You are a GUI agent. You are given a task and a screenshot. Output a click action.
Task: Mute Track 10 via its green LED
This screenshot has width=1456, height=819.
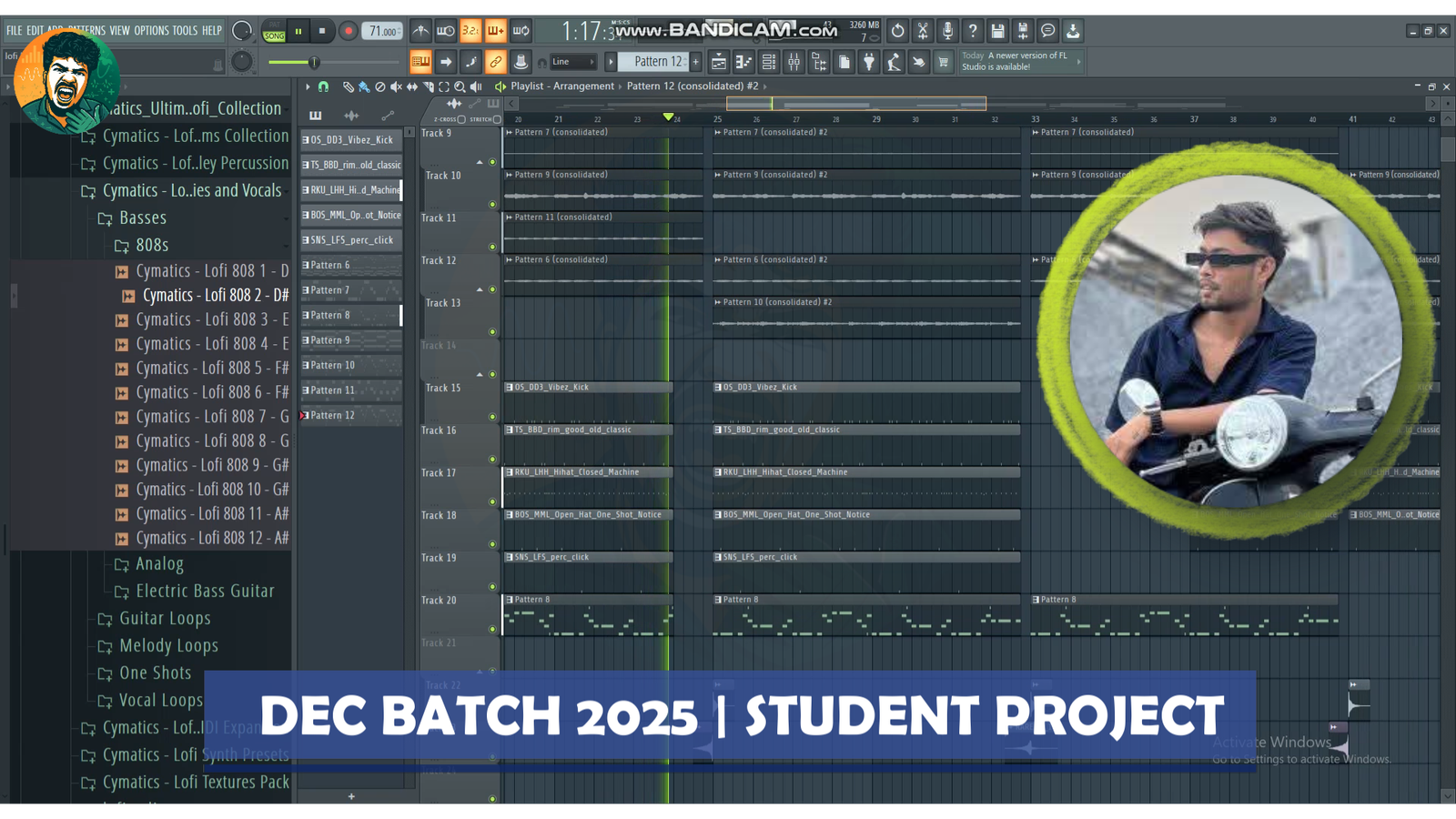click(492, 205)
